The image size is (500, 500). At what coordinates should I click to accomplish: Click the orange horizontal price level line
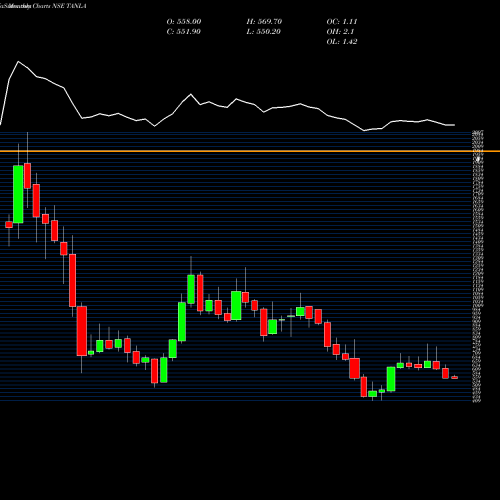(x=250, y=151)
